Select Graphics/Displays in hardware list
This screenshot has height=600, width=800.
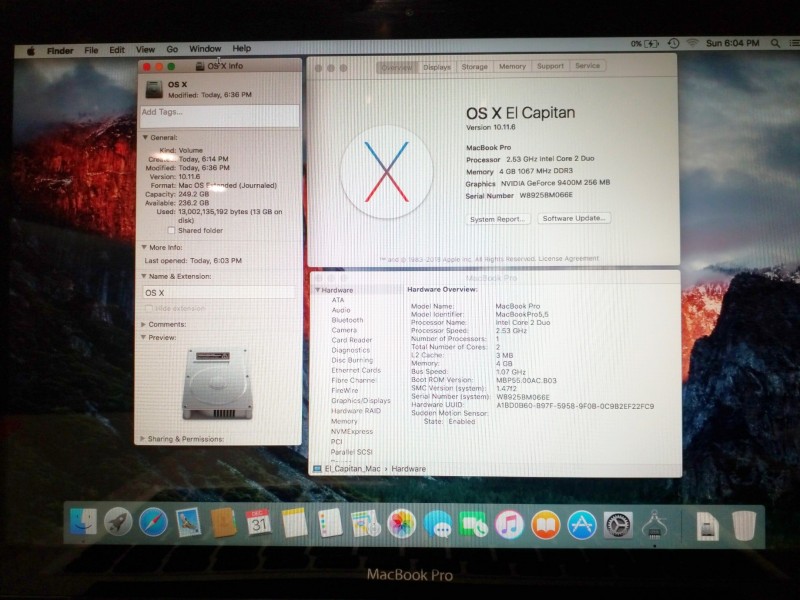point(361,401)
